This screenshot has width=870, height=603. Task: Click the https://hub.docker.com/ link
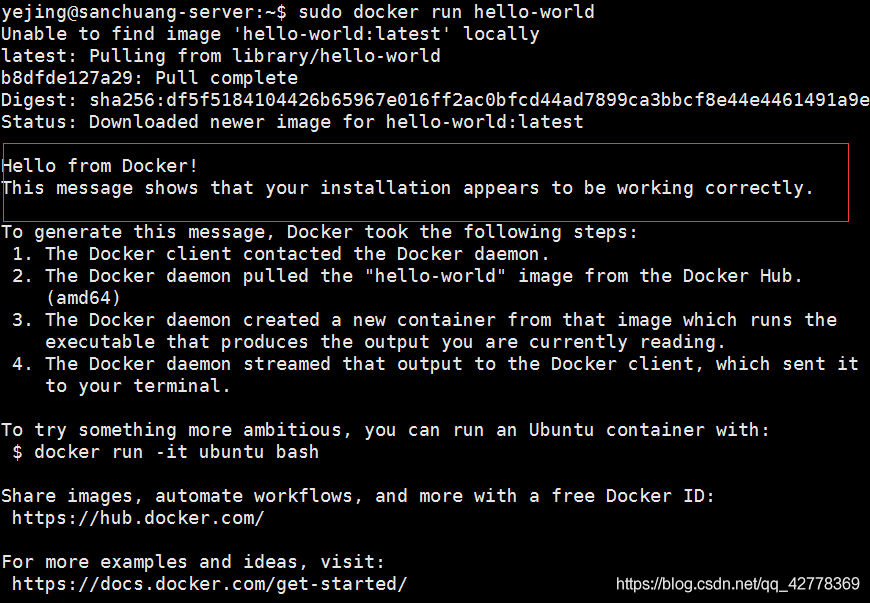pyautogui.click(x=138, y=518)
